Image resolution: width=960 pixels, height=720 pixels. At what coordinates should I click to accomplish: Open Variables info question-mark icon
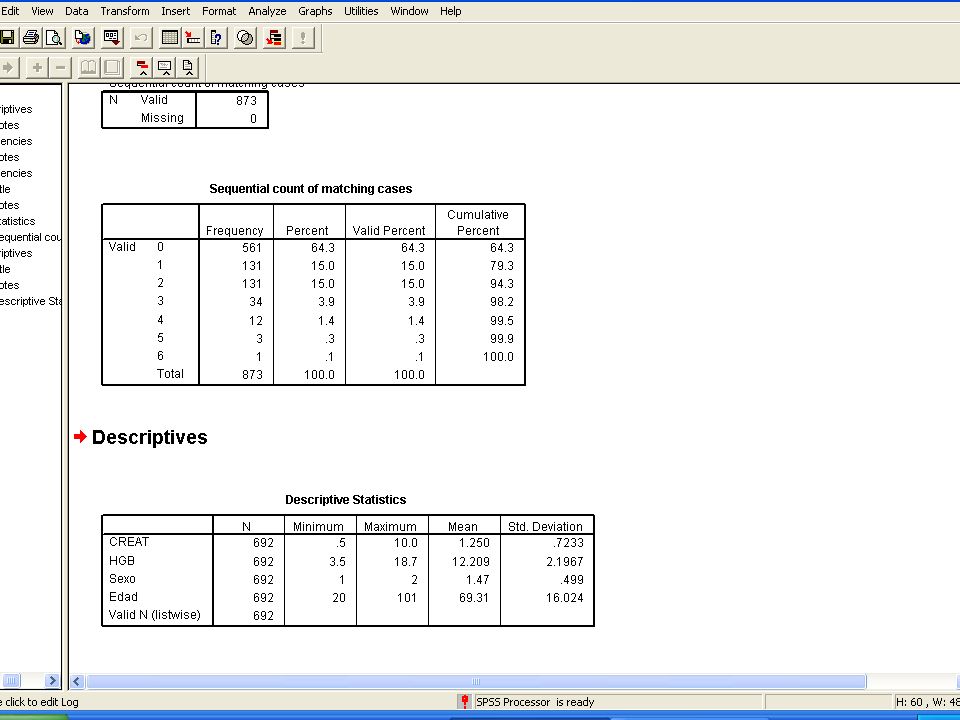tap(216, 38)
